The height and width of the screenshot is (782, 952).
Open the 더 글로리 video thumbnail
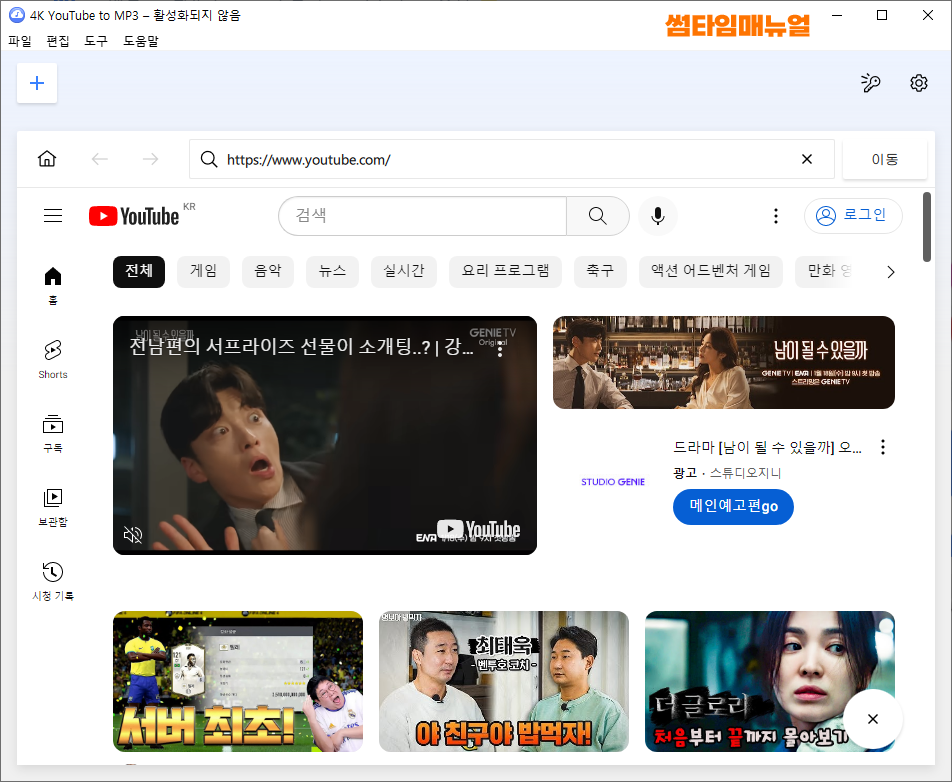(770, 681)
